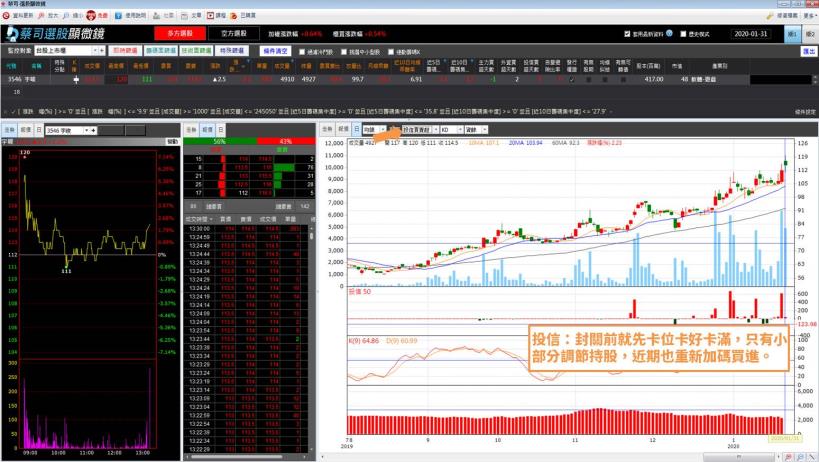Open the 已購買 purchased icon
819x462 pixels.
coord(234,16)
